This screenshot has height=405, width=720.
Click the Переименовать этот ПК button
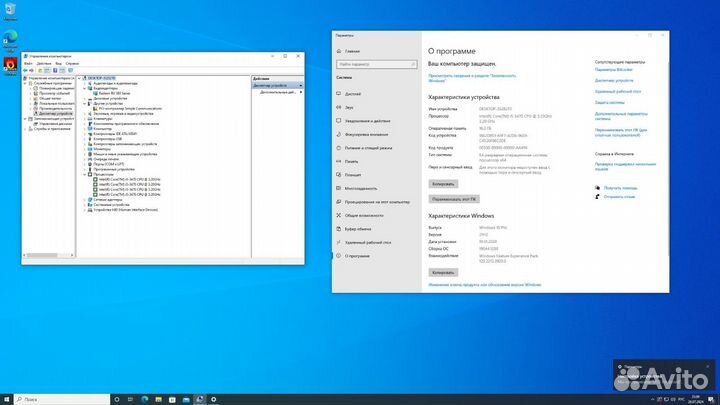pos(454,199)
